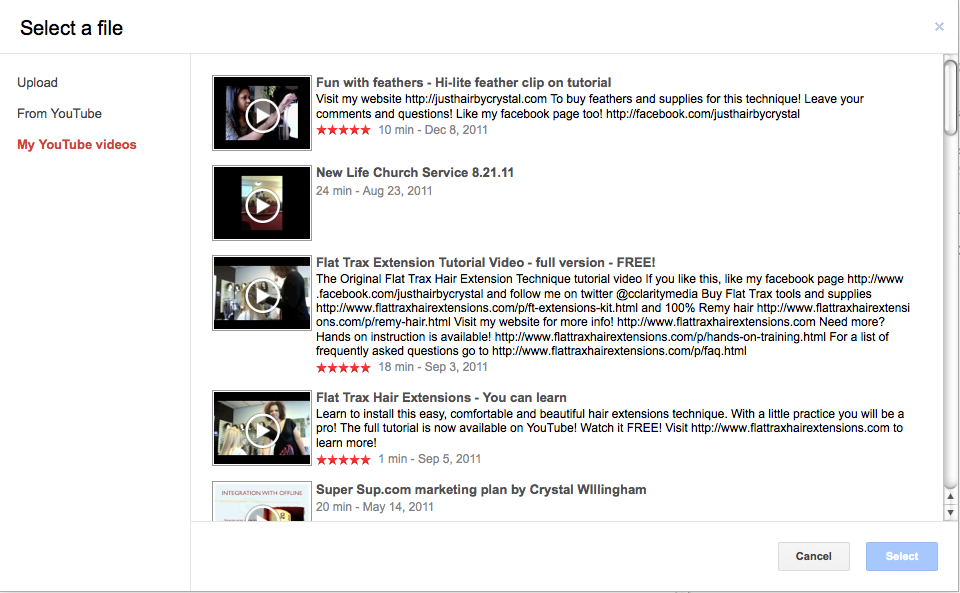Click the vertical scrollbar thumb
960x593 pixels.
pos(950,97)
